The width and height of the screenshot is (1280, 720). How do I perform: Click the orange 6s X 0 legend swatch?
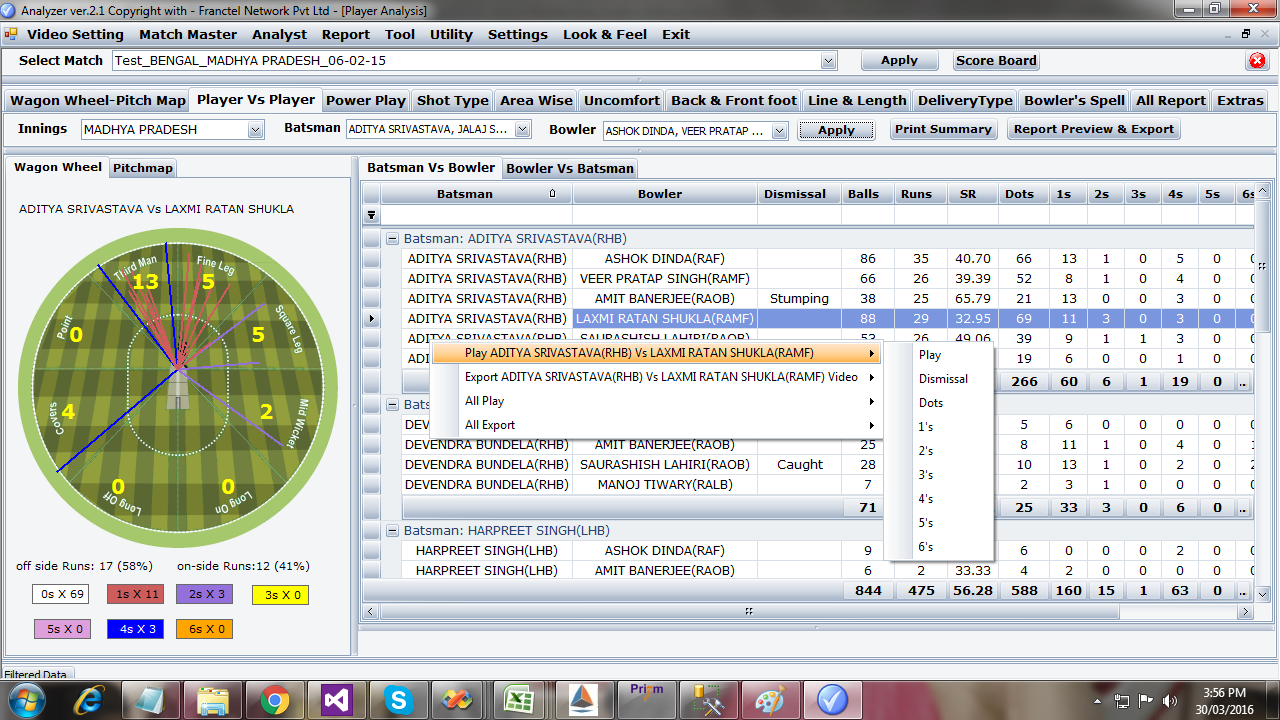coord(204,629)
